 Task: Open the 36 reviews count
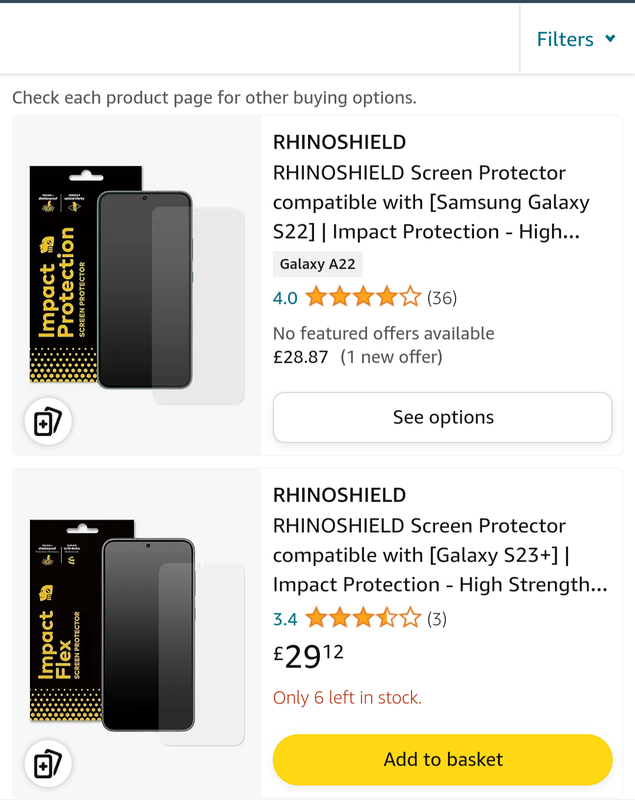click(442, 297)
